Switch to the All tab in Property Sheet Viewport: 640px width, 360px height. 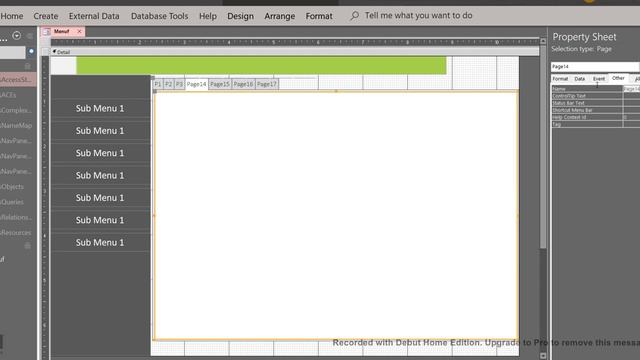coord(636,78)
